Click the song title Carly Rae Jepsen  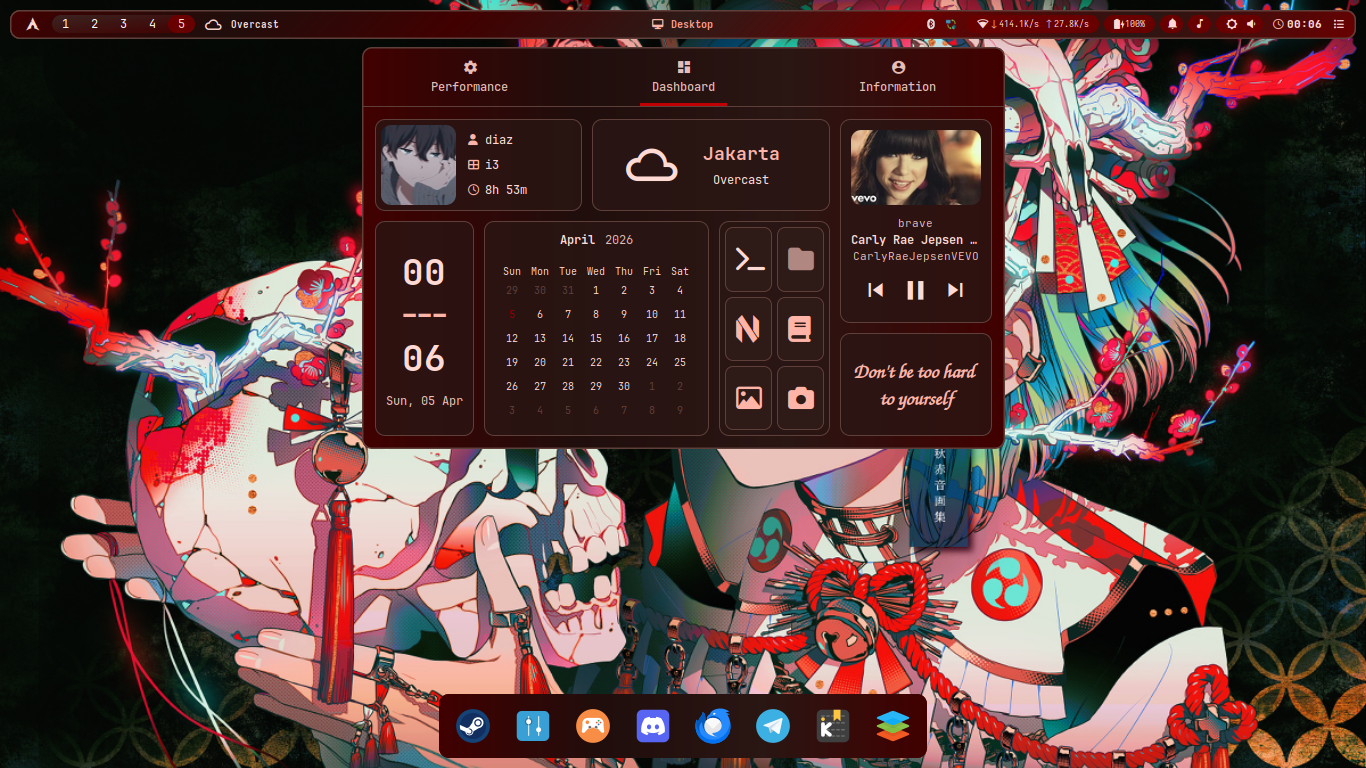[x=914, y=240]
